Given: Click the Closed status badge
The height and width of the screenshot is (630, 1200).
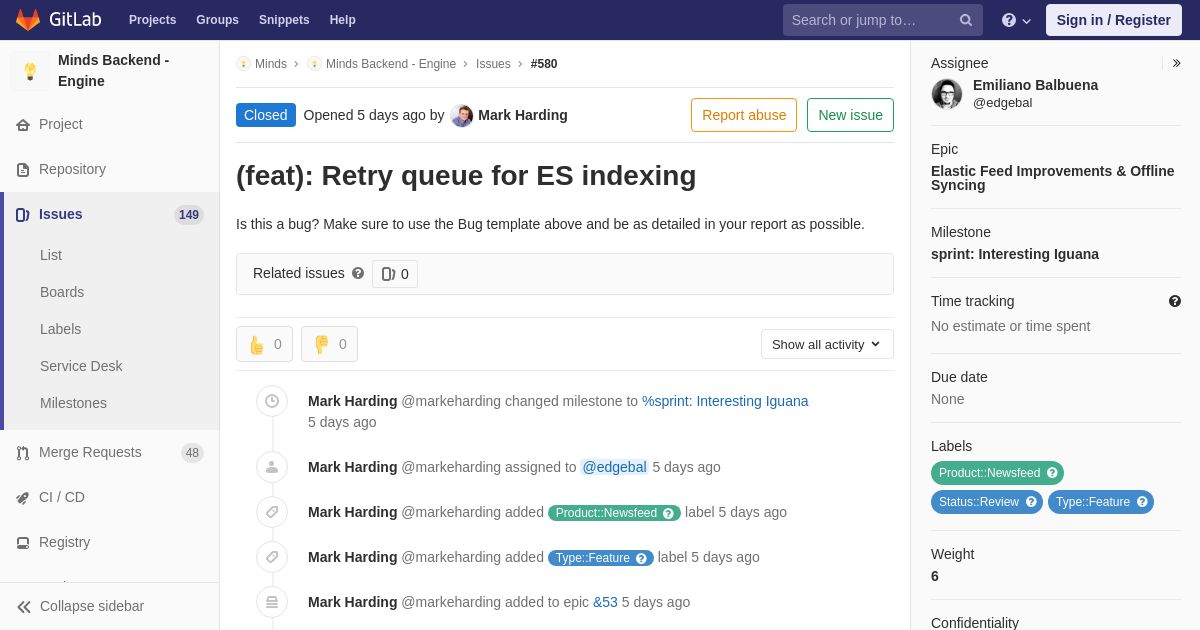Looking at the screenshot, I should coord(266,115).
